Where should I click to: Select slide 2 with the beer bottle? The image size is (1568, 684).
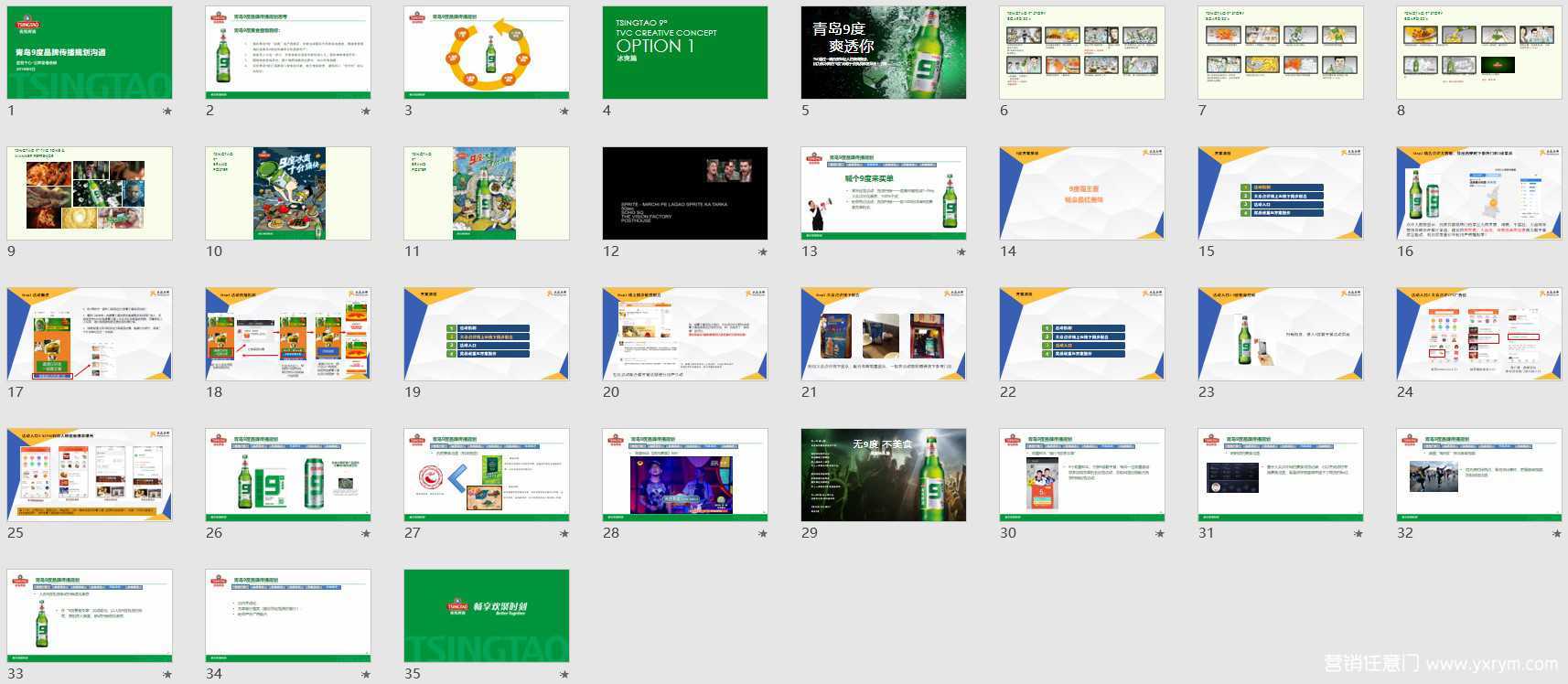(288, 53)
